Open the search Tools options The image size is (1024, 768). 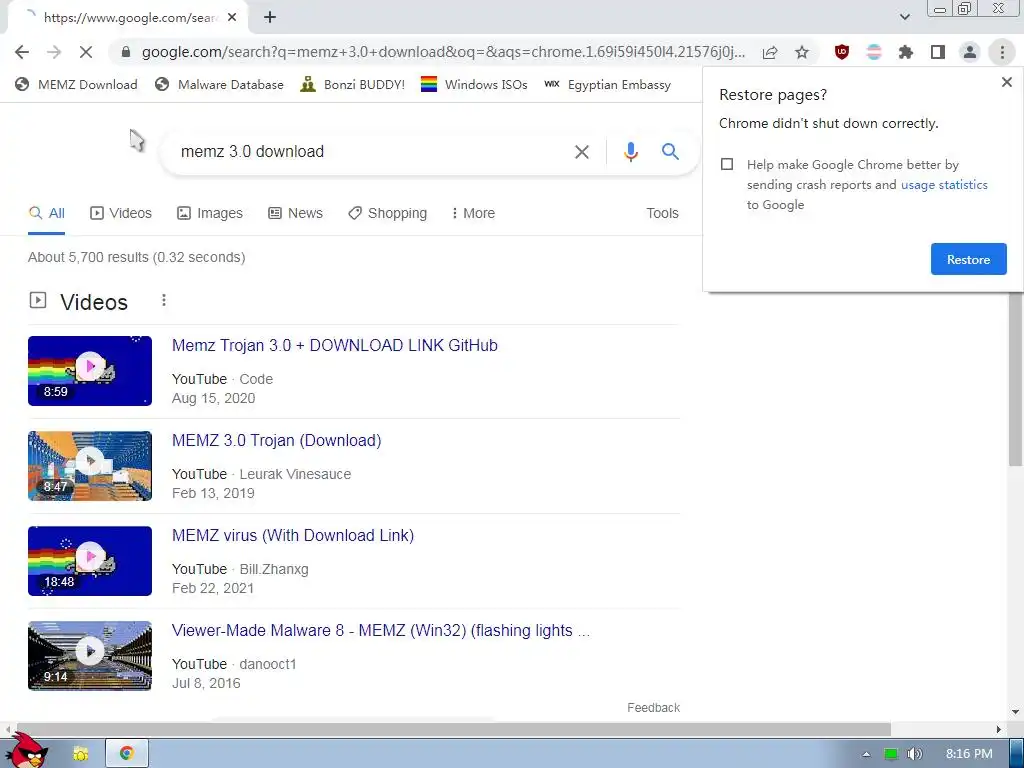point(662,213)
